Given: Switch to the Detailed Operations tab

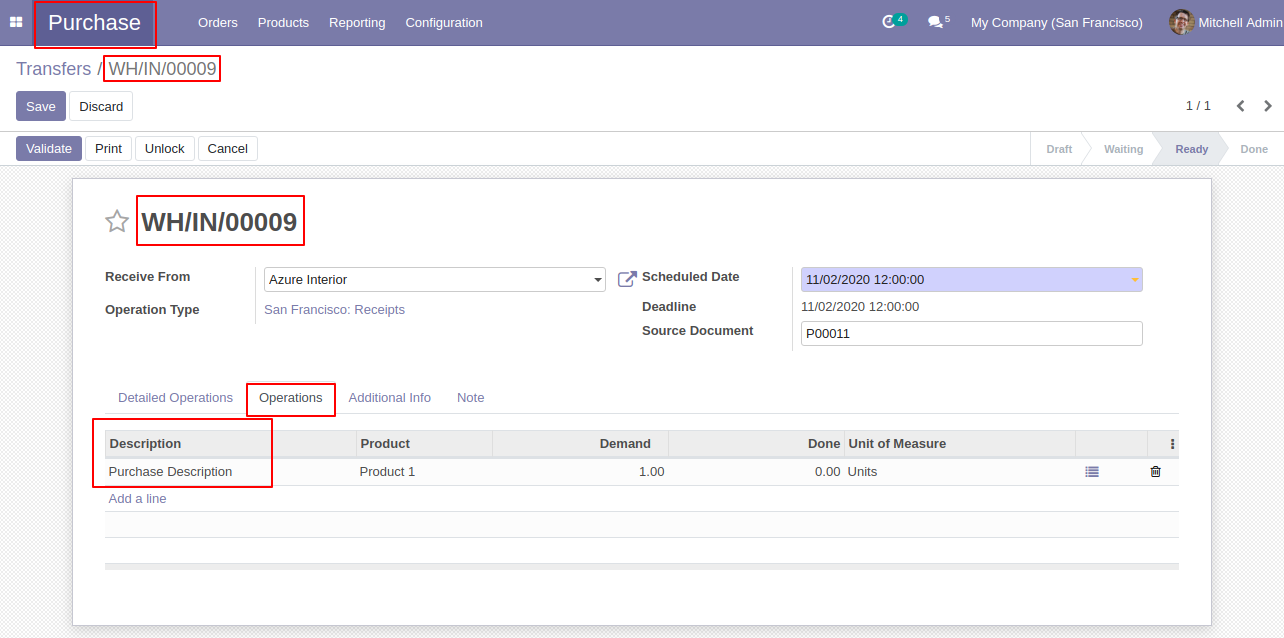Looking at the screenshot, I should [x=175, y=398].
